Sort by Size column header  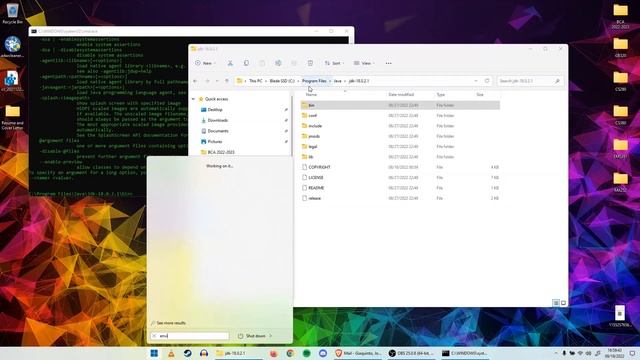[x=480, y=95]
